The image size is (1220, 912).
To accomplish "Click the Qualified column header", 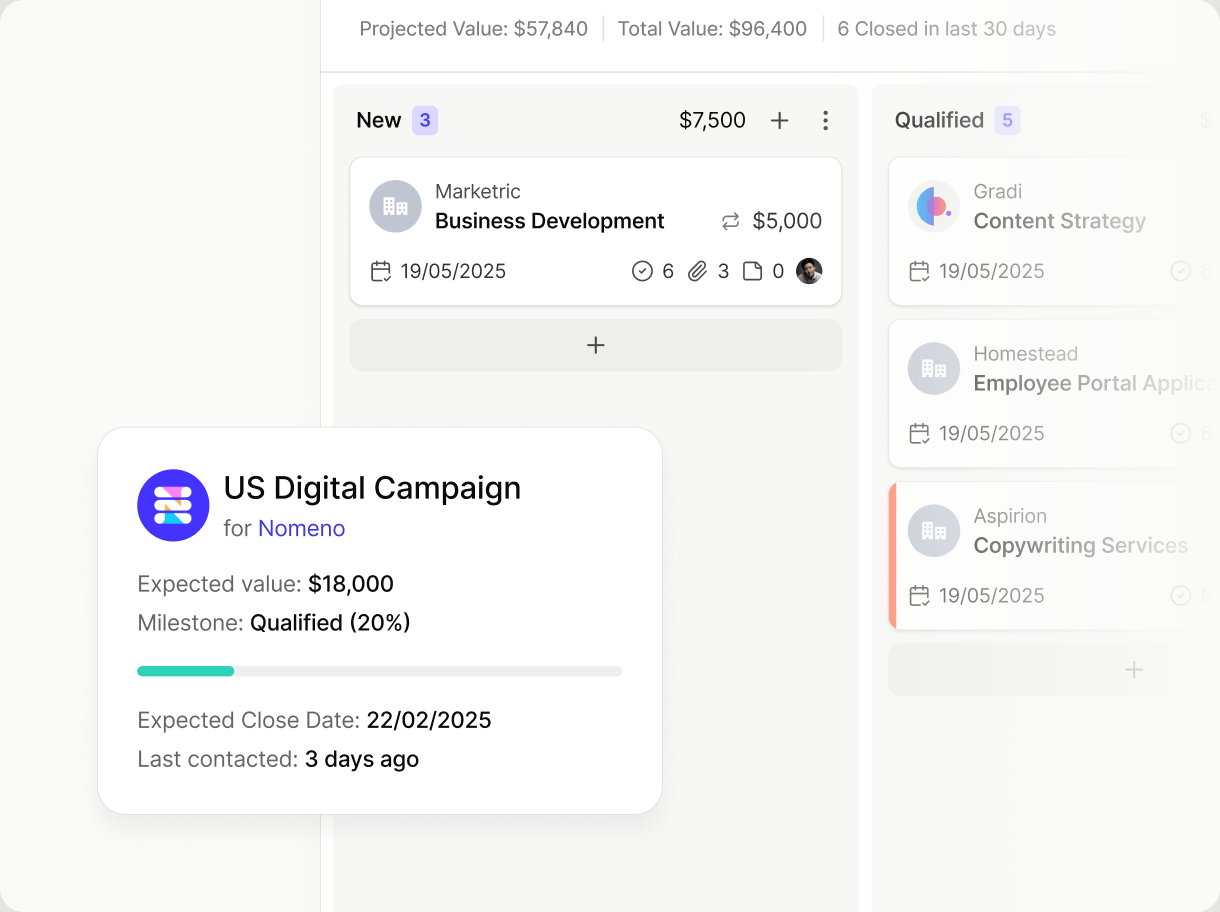I will pyautogui.click(x=939, y=119).
